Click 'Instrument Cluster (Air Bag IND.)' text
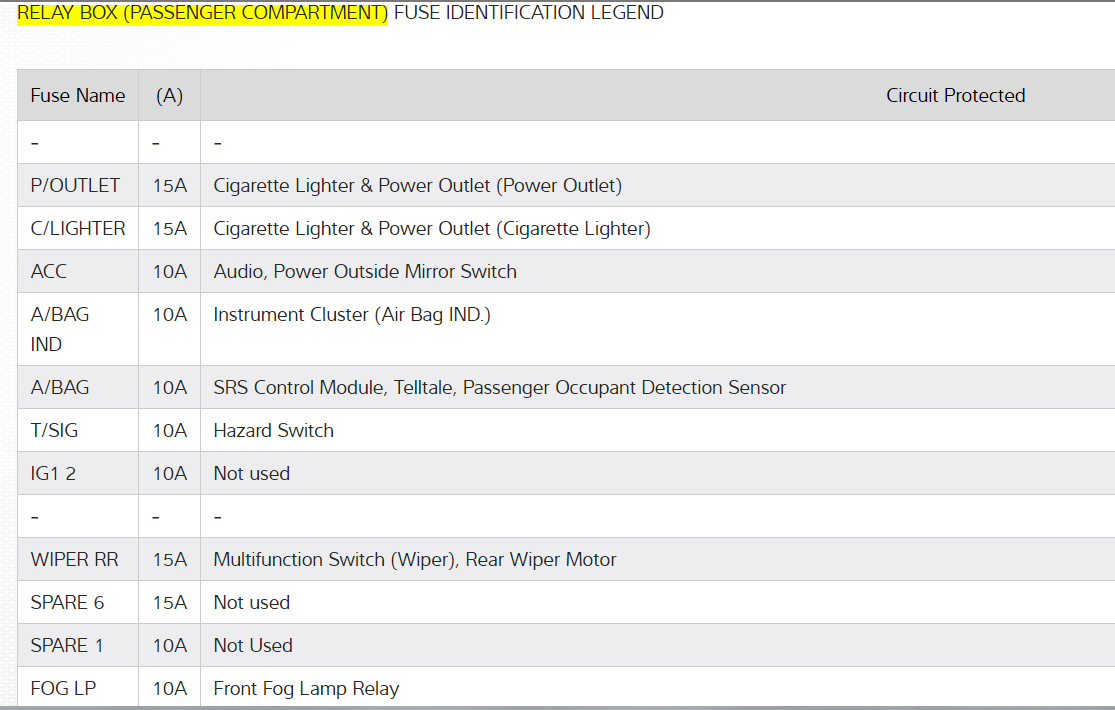Screen dimensions: 1115x710 [352, 314]
